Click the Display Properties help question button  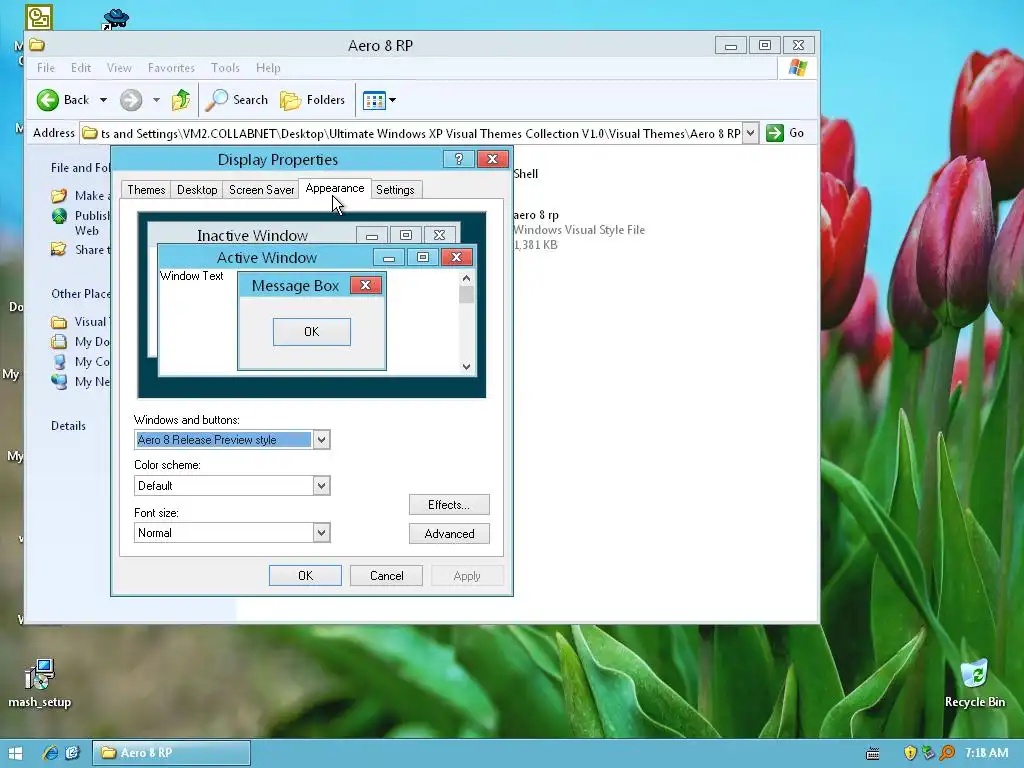[458, 159]
